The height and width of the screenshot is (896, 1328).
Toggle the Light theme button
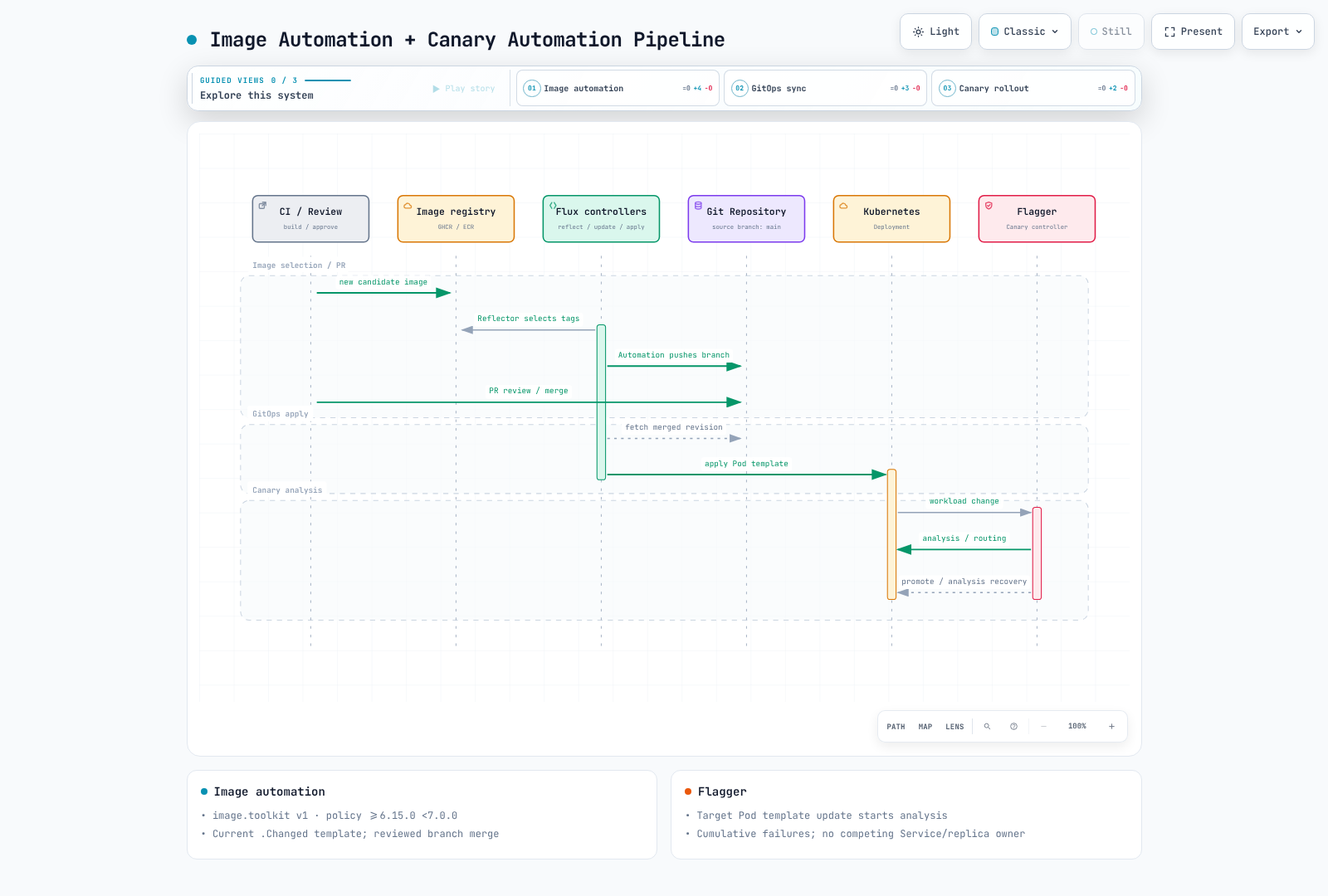coord(936,32)
